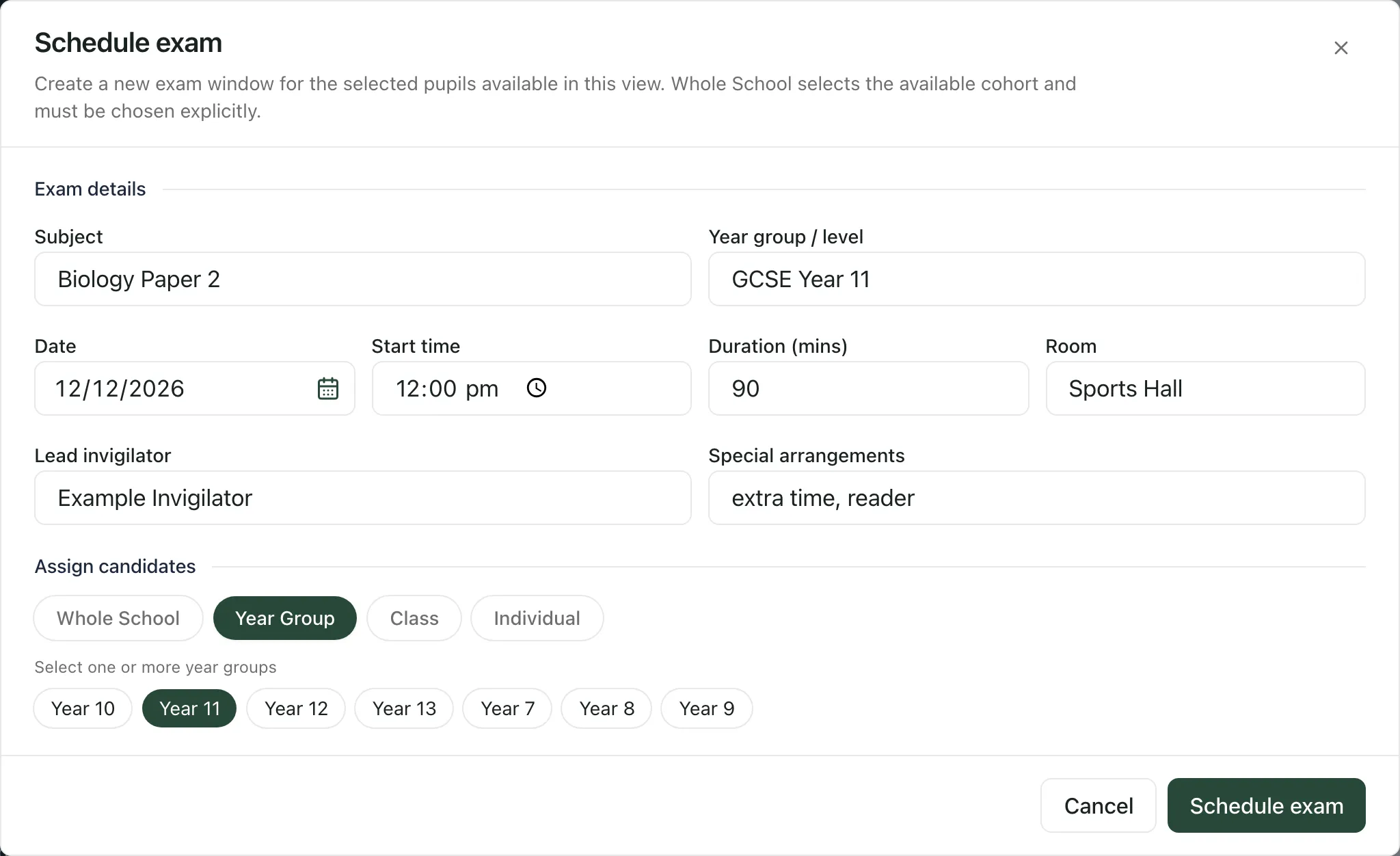Click the Start time value 12:00 pm
The width and height of the screenshot is (1400, 856).
[447, 388]
